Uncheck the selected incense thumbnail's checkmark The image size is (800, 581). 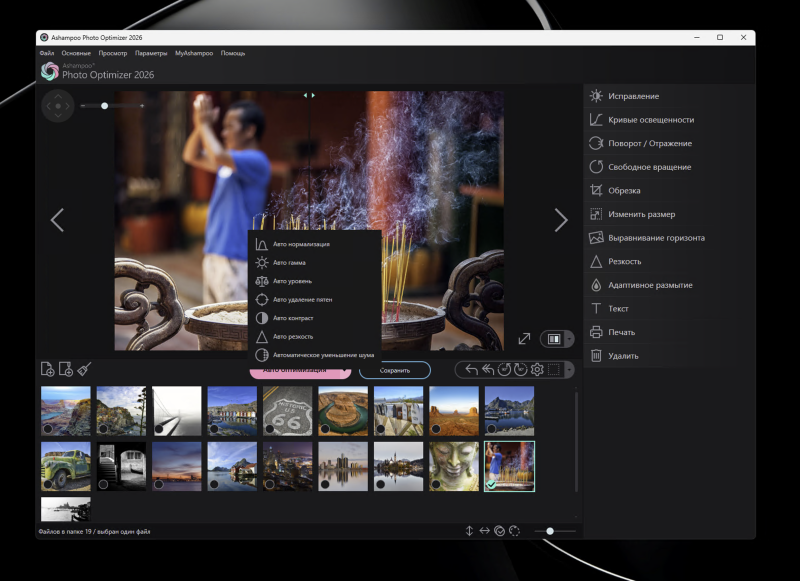tap(491, 484)
